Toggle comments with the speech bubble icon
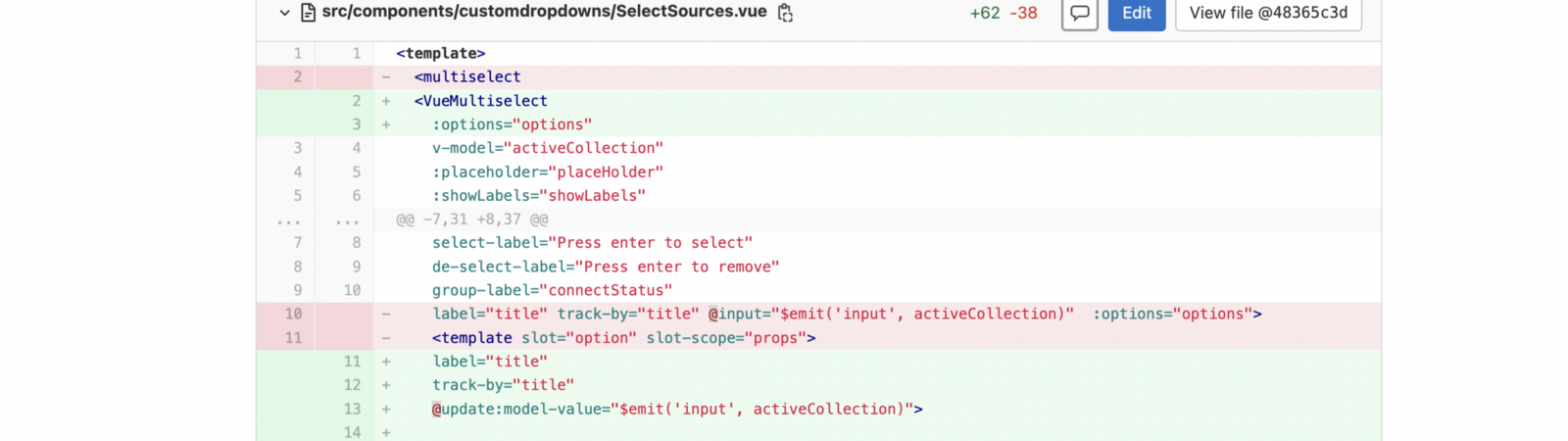Image resolution: width=1568 pixels, height=441 pixels. tap(1079, 14)
